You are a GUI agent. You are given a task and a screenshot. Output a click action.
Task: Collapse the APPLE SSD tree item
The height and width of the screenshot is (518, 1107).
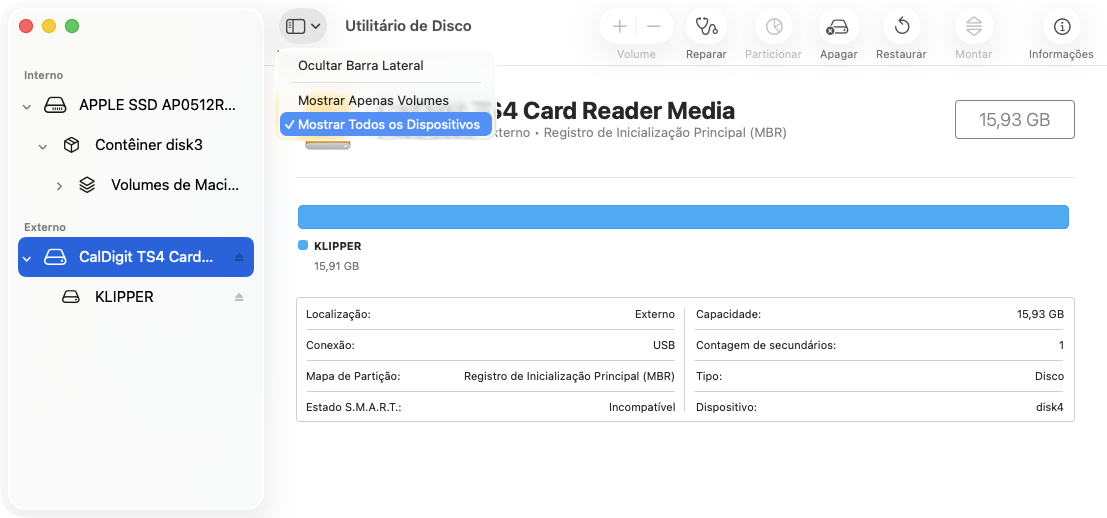[x=27, y=105]
